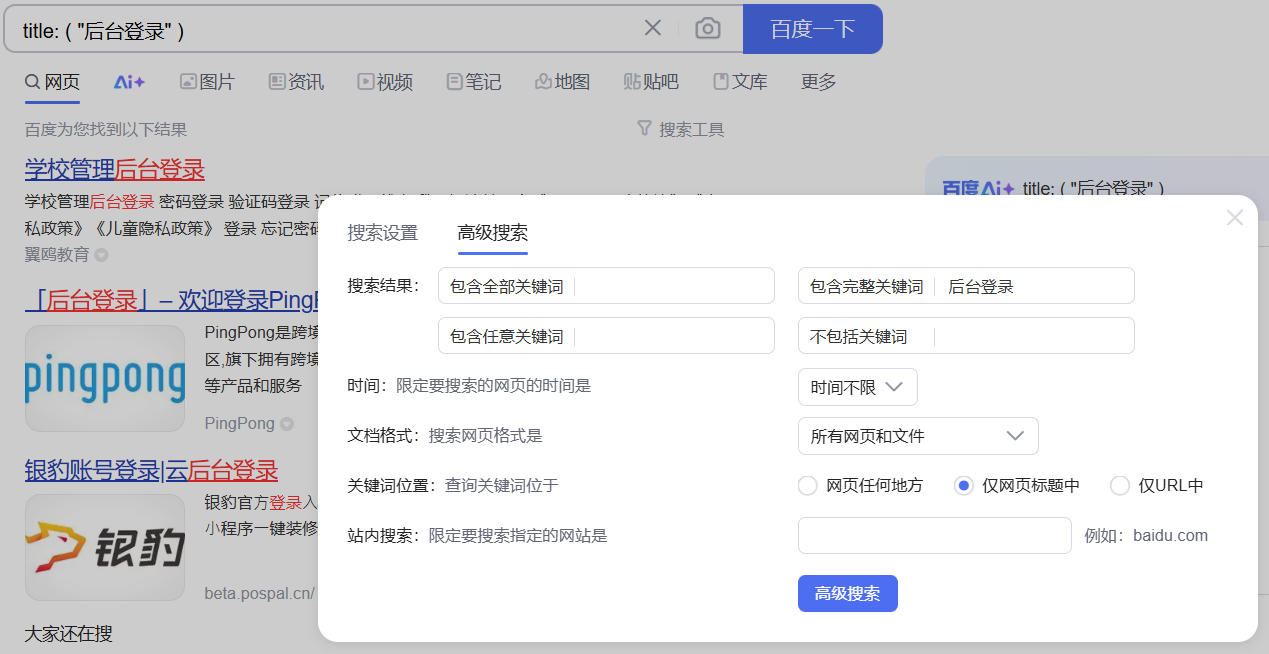
Task: Click the blue 高级搜索 submit button
Action: click(x=847, y=593)
